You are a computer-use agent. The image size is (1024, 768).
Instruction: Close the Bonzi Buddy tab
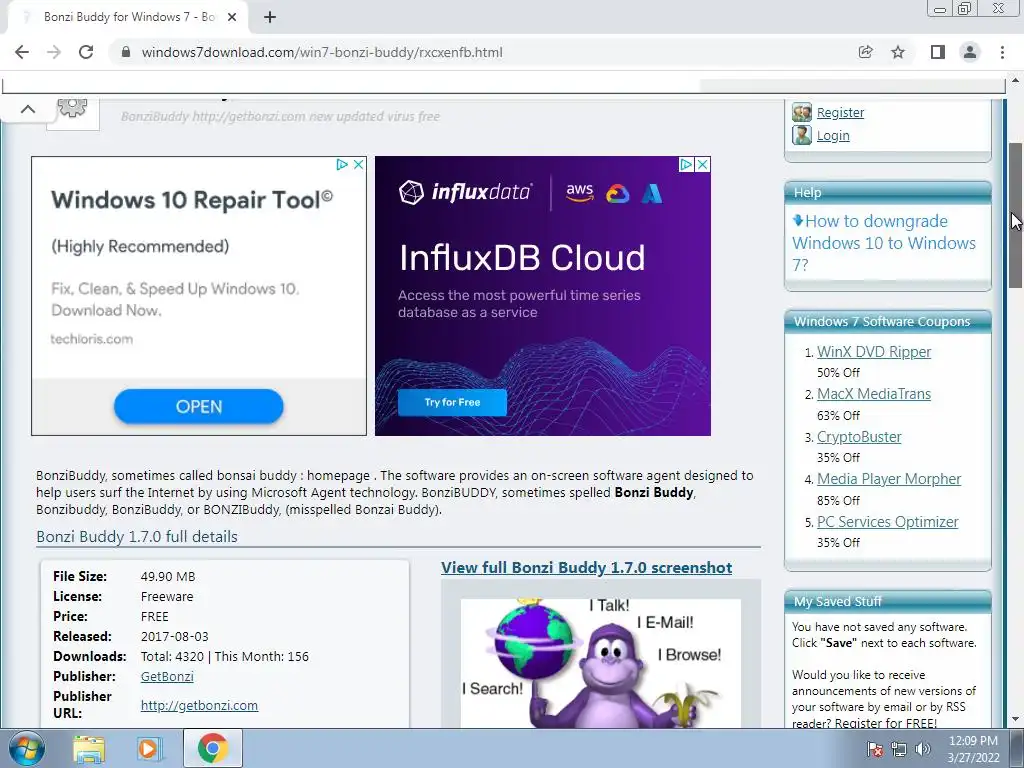[231, 17]
